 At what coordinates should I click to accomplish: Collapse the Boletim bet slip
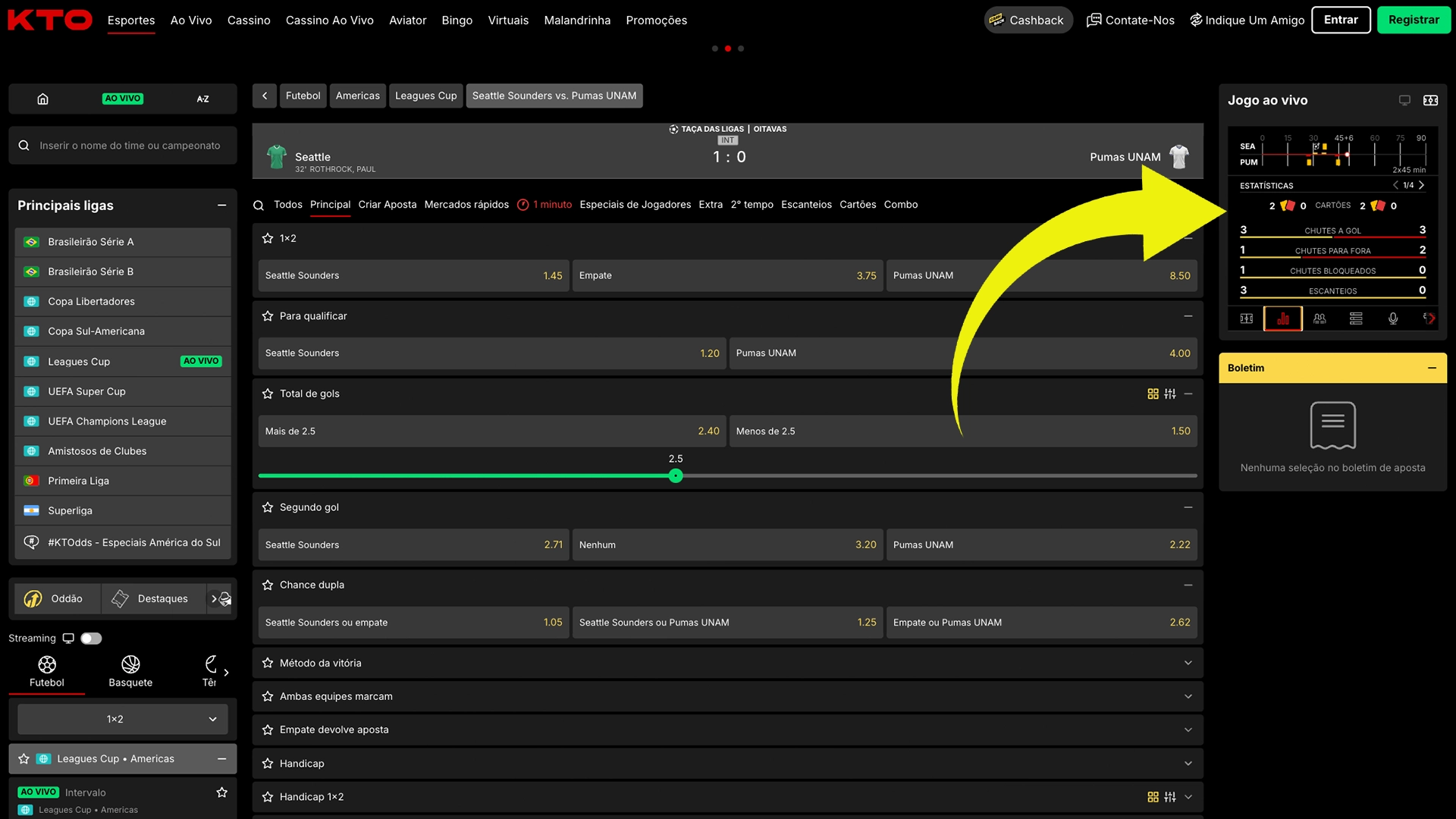(x=1432, y=368)
